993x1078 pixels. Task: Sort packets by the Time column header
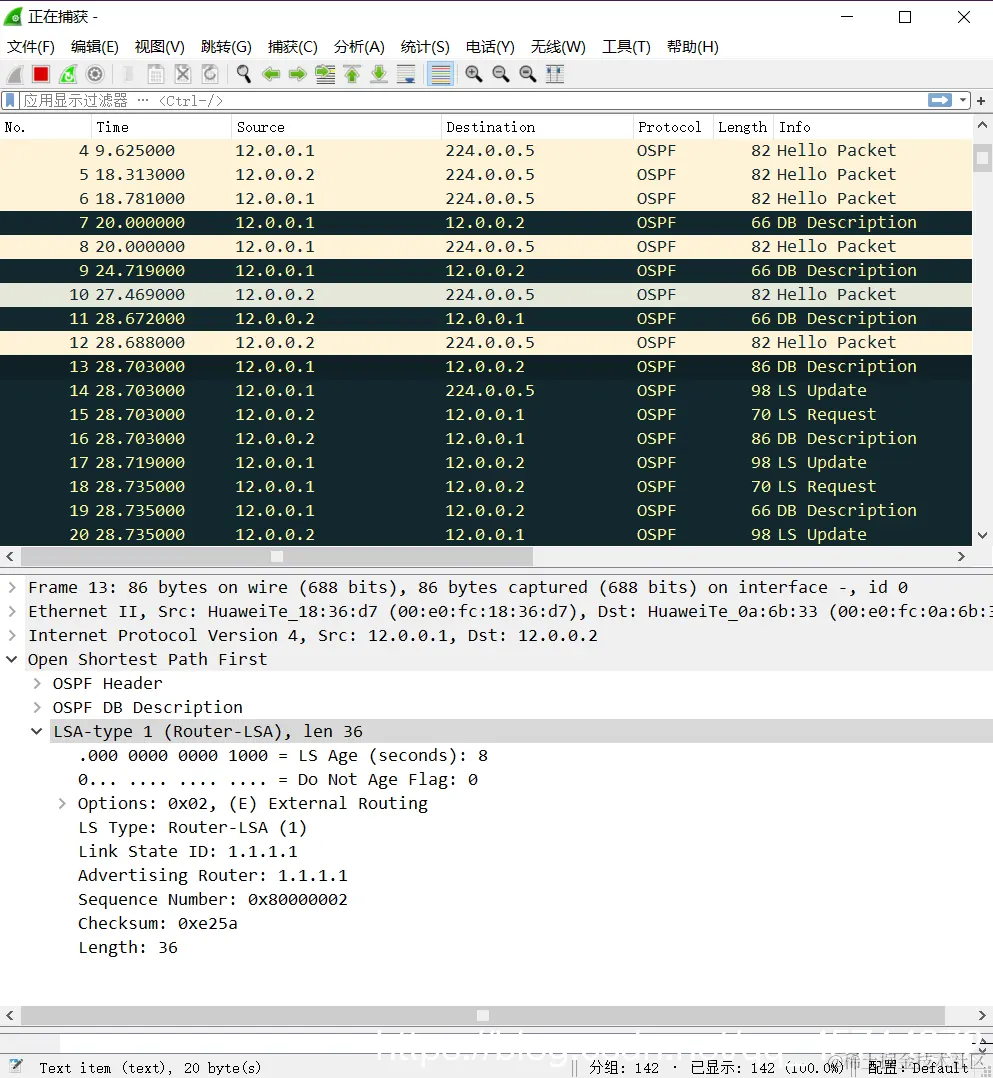161,127
